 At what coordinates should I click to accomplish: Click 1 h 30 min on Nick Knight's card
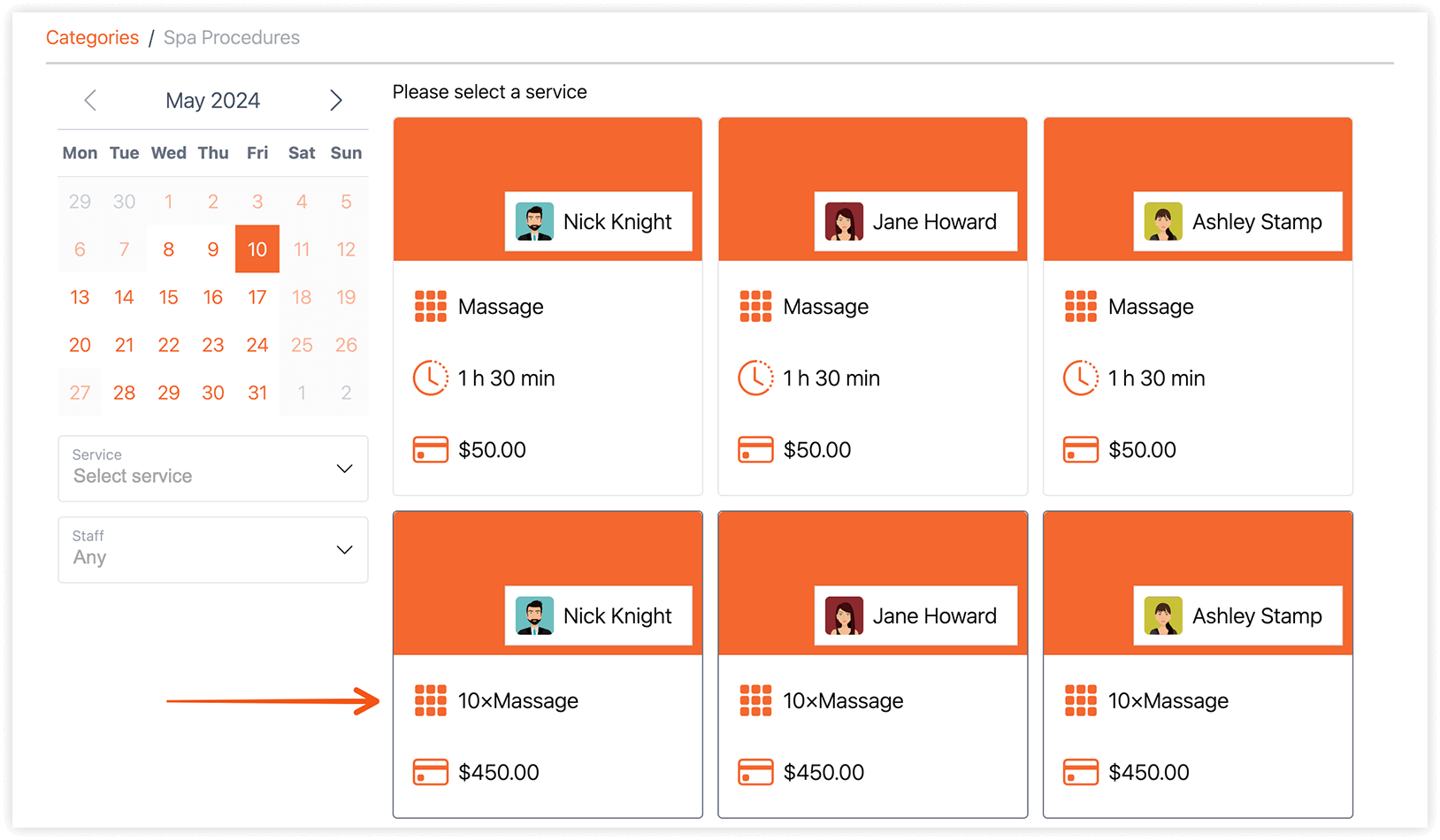(x=507, y=378)
